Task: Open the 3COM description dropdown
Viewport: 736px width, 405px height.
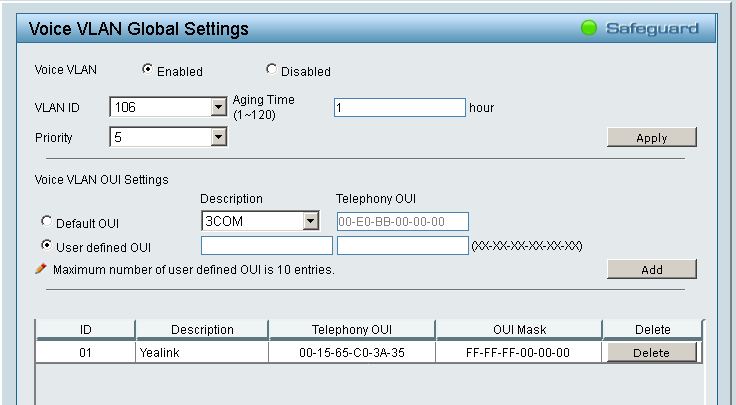Action: (310, 221)
